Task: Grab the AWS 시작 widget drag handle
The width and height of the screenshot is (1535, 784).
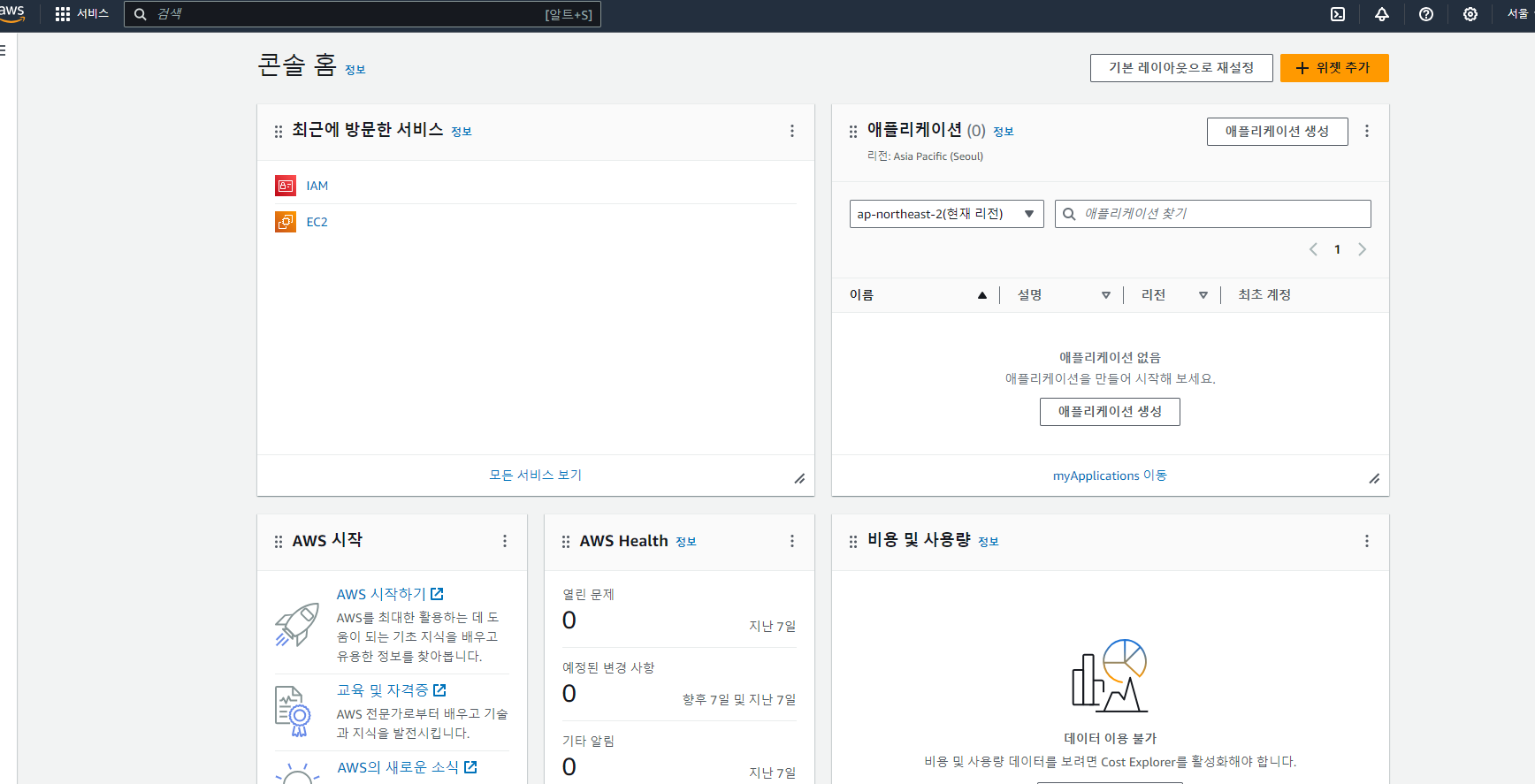Action: tap(279, 541)
